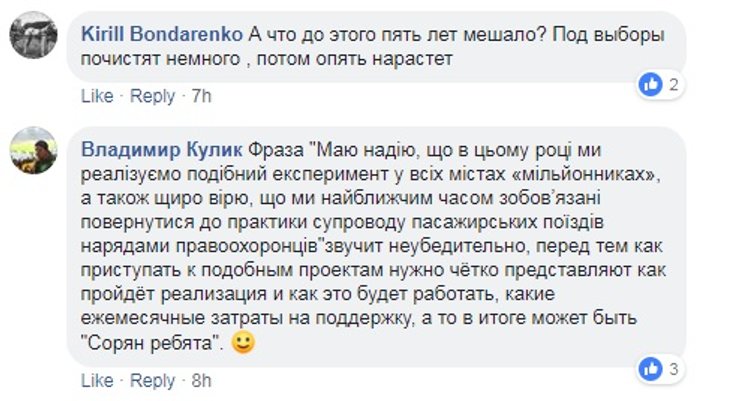Click the smiley emoji in Владимир's comment

241,344
